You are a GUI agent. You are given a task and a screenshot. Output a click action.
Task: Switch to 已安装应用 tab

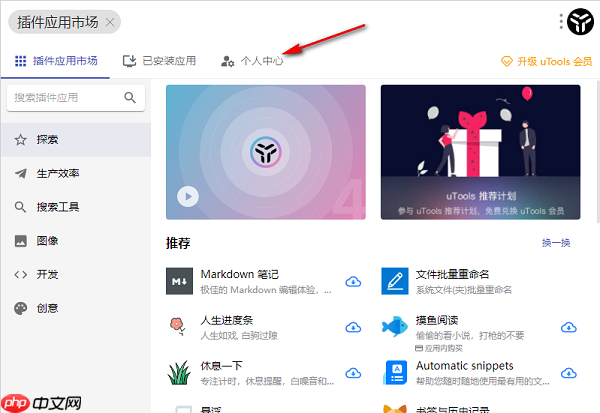[x=159, y=61]
